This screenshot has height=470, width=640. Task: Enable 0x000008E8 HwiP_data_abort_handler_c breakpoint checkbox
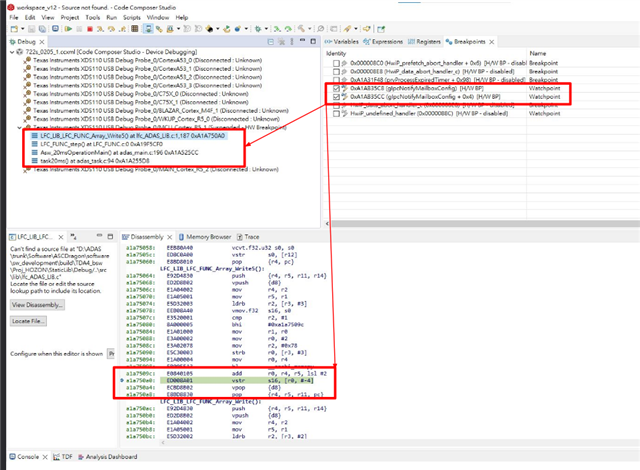tap(336, 72)
